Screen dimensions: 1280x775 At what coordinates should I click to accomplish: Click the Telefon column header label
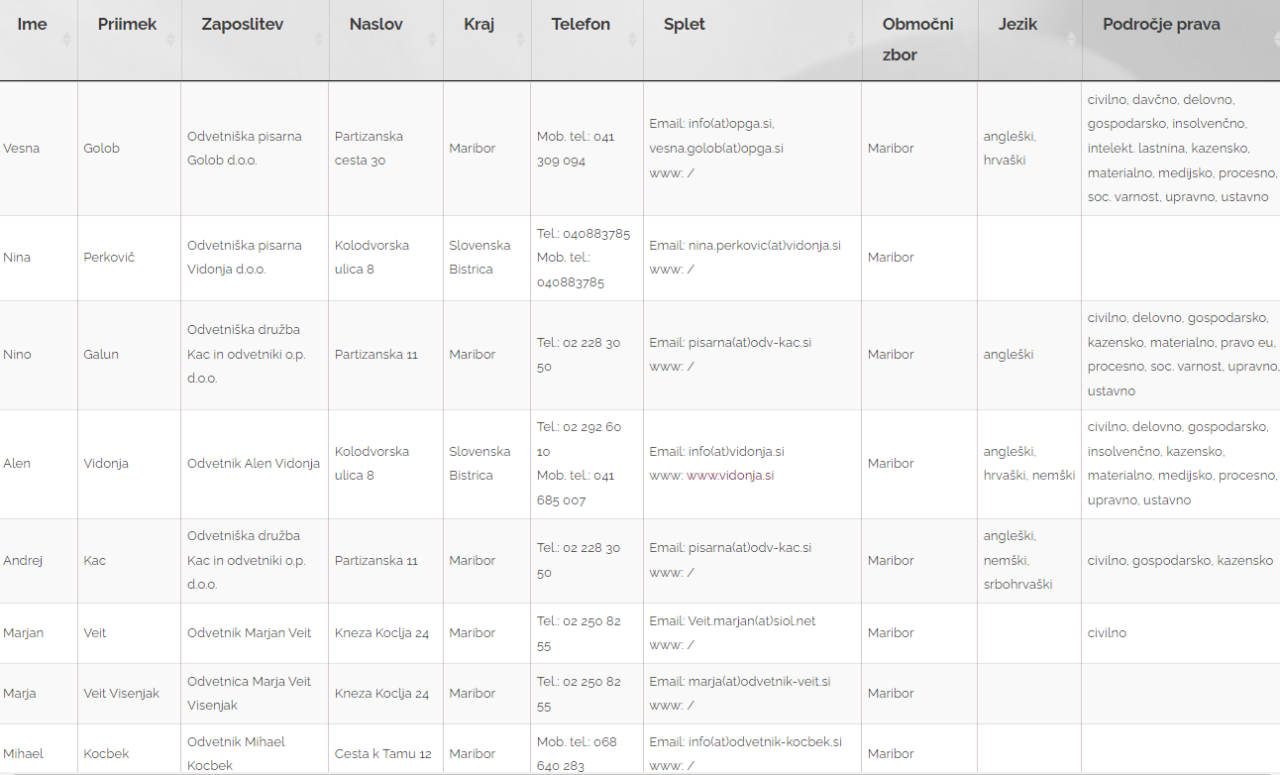pos(580,25)
